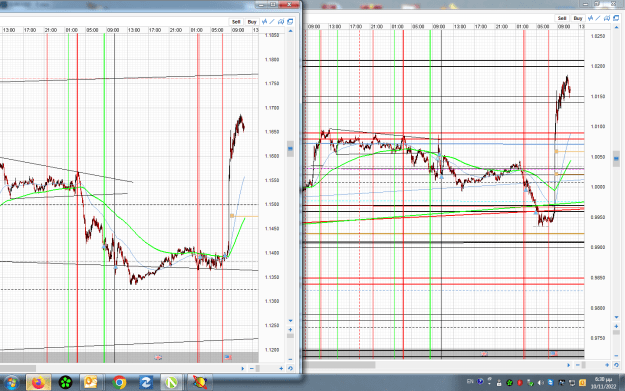Zoom out time axis with minus below right chart
This screenshot has width=625, height=391.
[x=578, y=365]
